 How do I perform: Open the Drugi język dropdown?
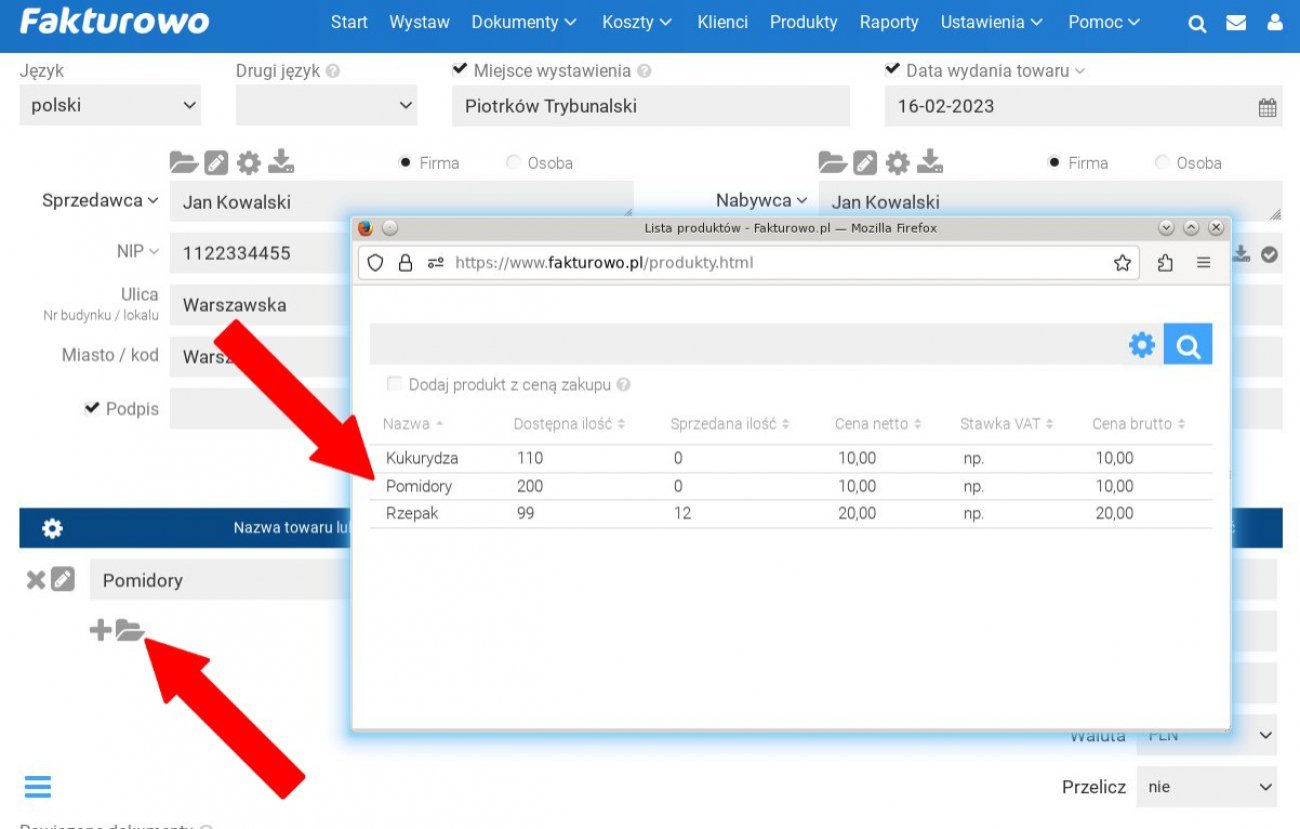coord(326,106)
